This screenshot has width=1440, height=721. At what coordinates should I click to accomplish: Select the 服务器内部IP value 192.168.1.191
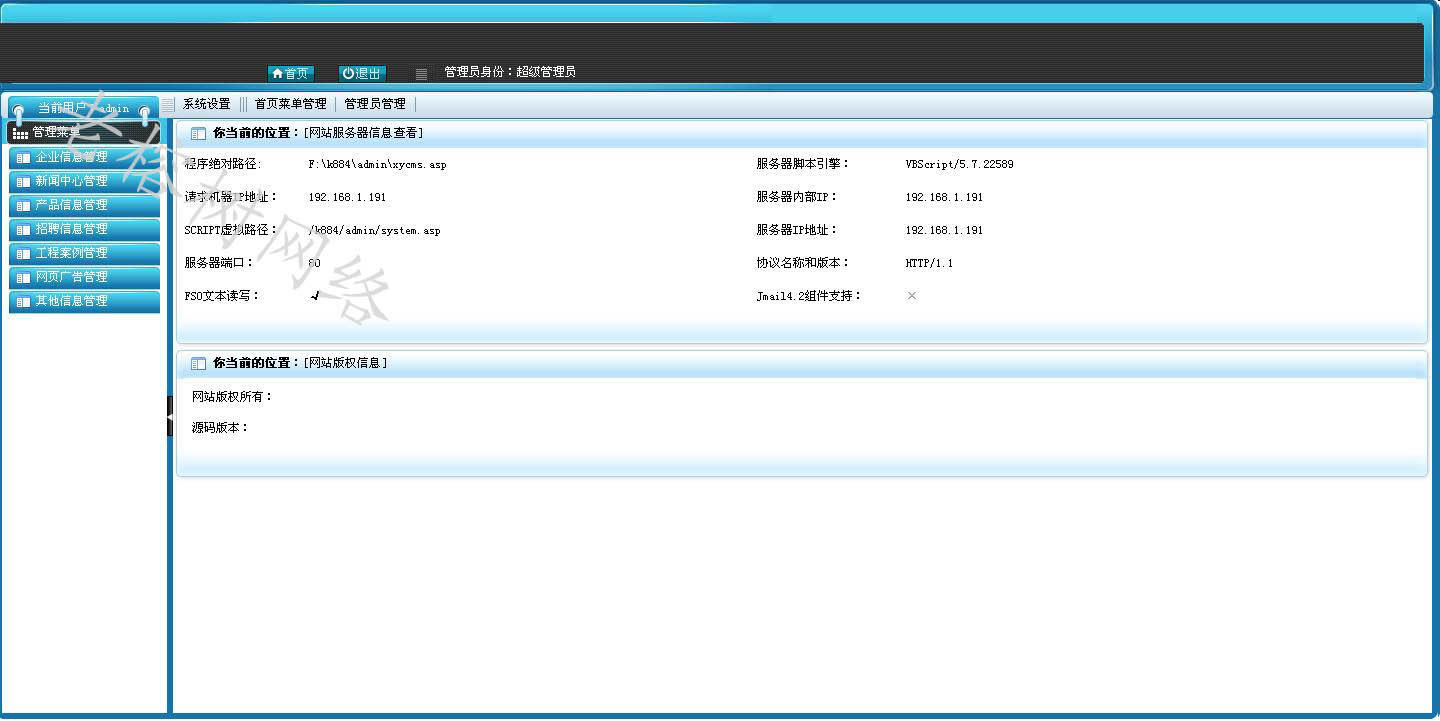pyautogui.click(x=944, y=197)
